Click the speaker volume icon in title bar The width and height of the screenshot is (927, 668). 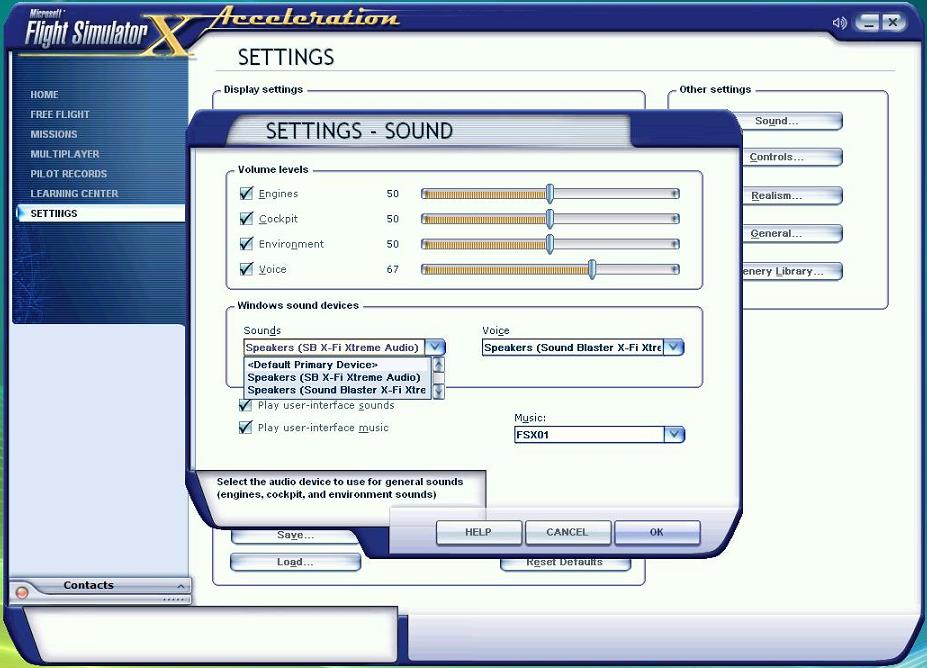[838, 22]
